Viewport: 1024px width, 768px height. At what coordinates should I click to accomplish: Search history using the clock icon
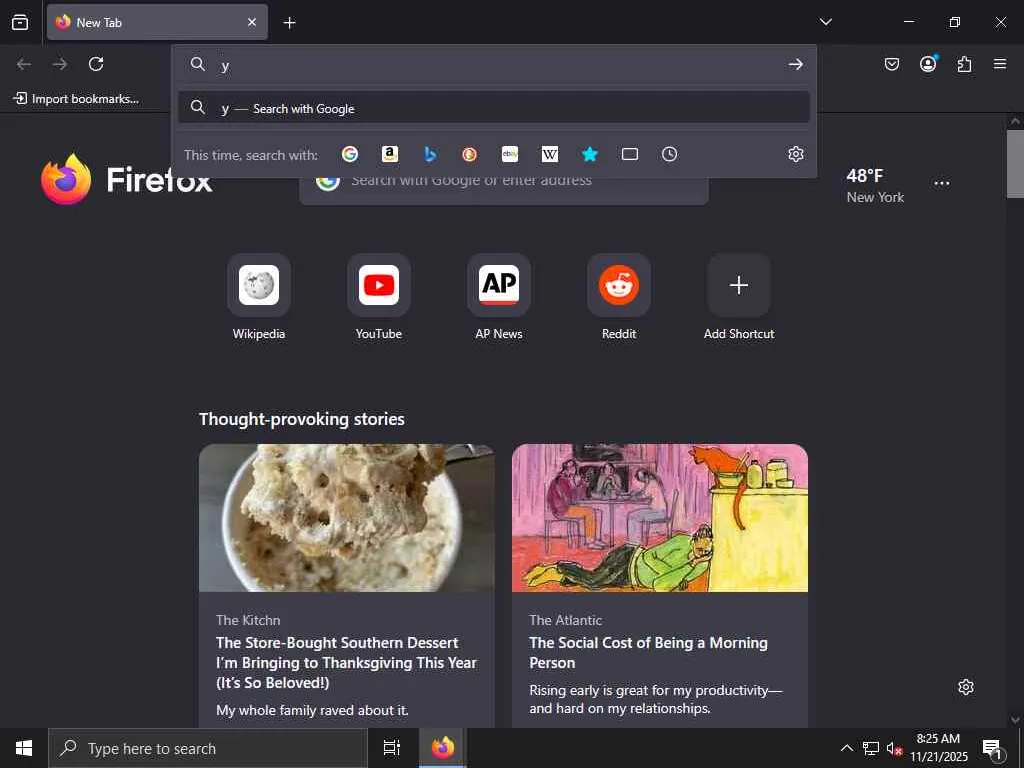pyautogui.click(x=669, y=154)
